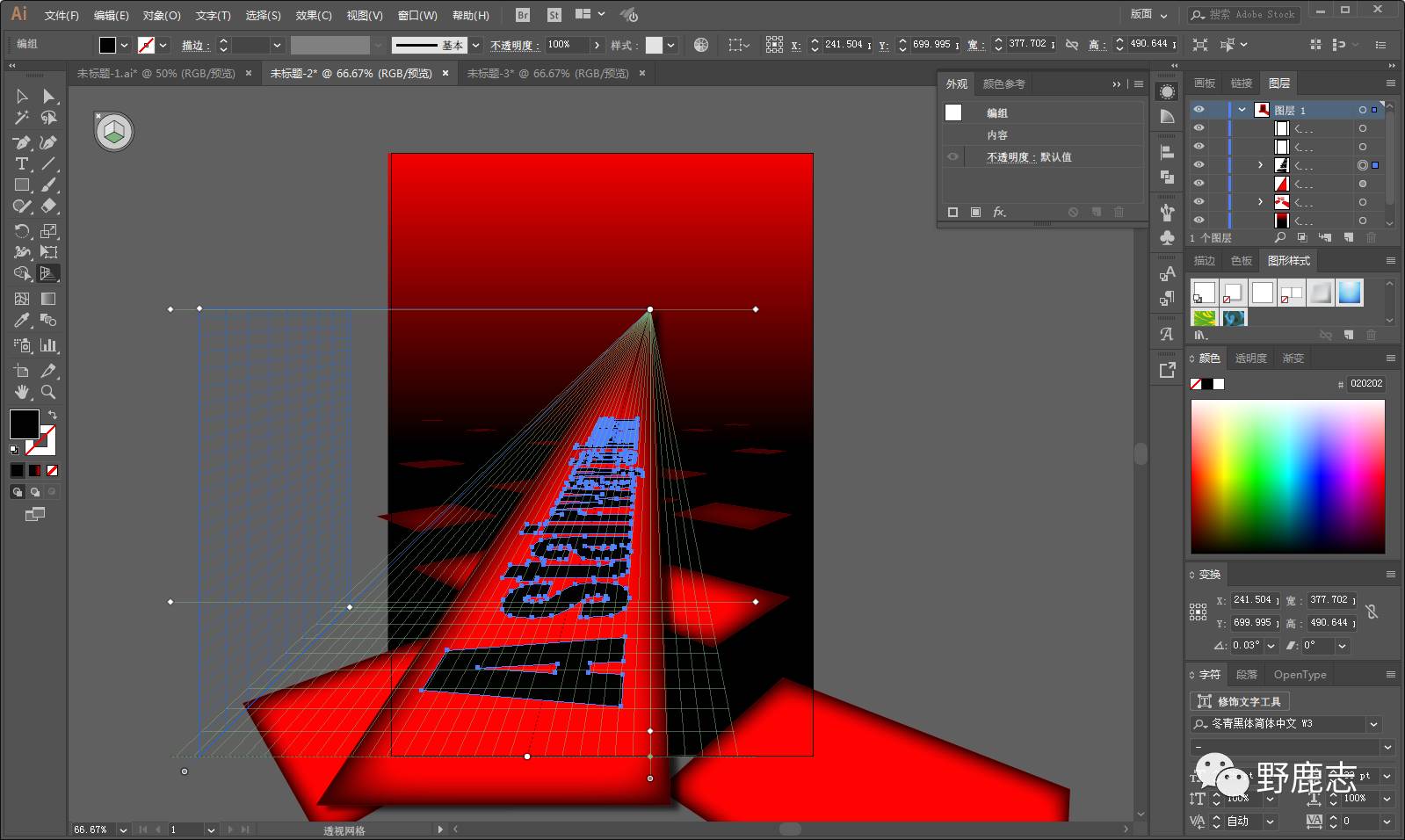The image size is (1405, 840).
Task: Switch to the 未标题-3 document tab
Action: click(547, 74)
